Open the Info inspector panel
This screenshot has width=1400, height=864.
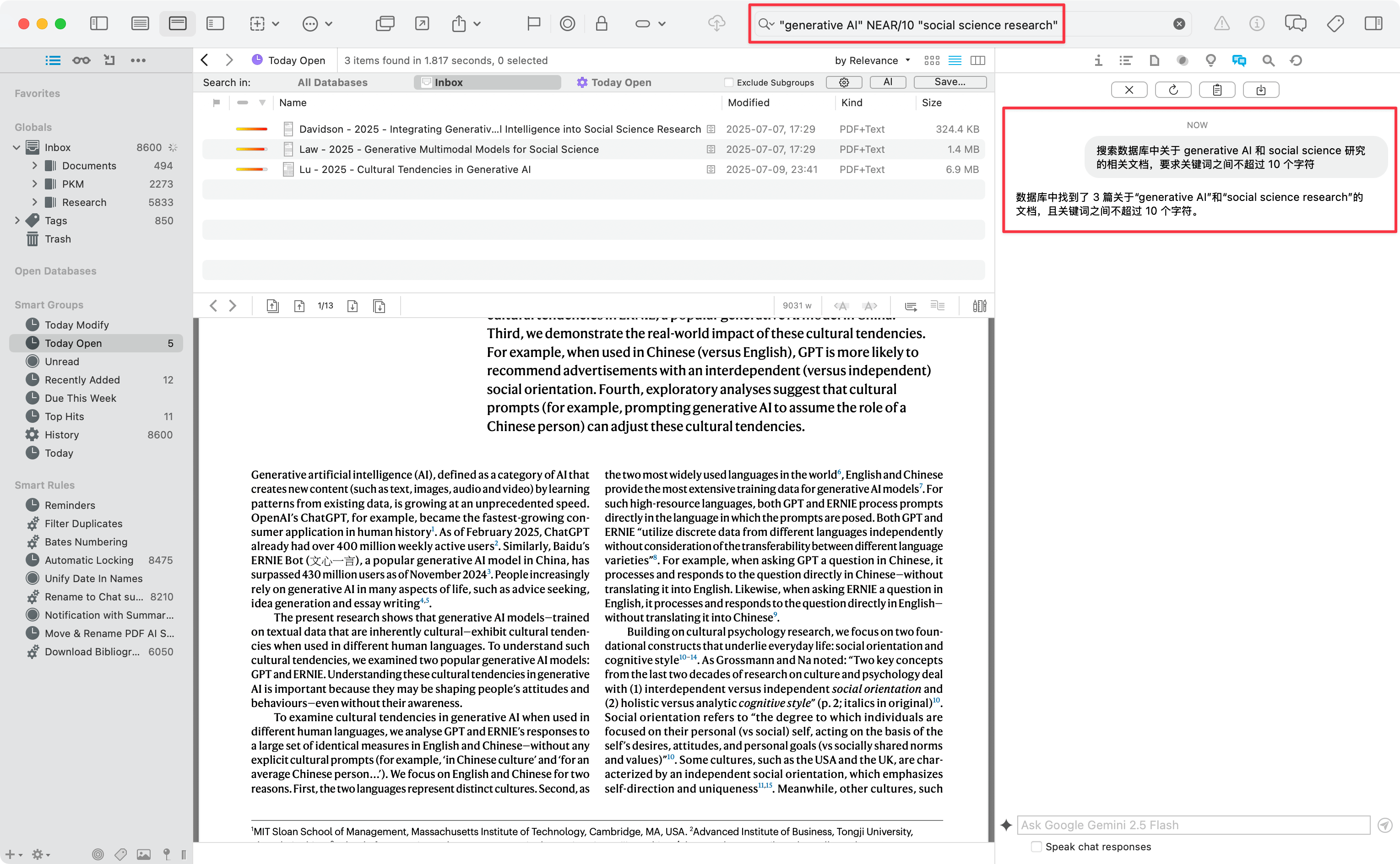(x=1098, y=60)
